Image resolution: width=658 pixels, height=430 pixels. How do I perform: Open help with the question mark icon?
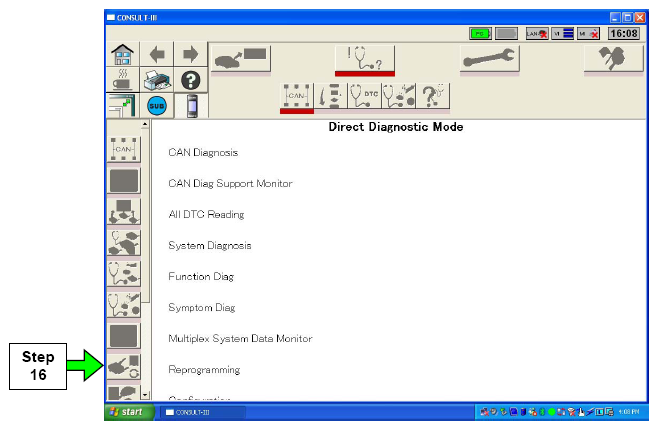coord(190,81)
